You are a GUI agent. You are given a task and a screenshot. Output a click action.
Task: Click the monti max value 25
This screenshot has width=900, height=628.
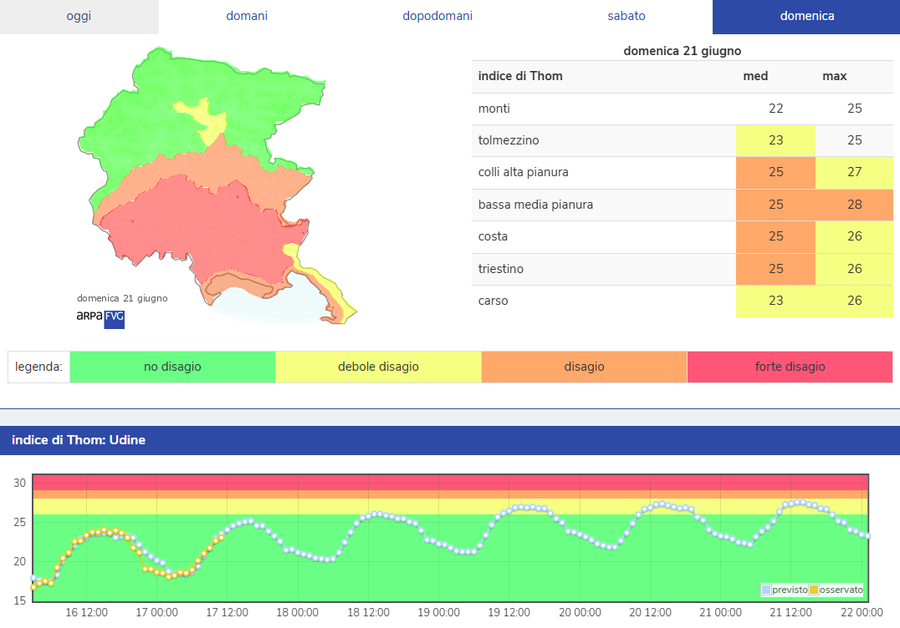point(854,108)
